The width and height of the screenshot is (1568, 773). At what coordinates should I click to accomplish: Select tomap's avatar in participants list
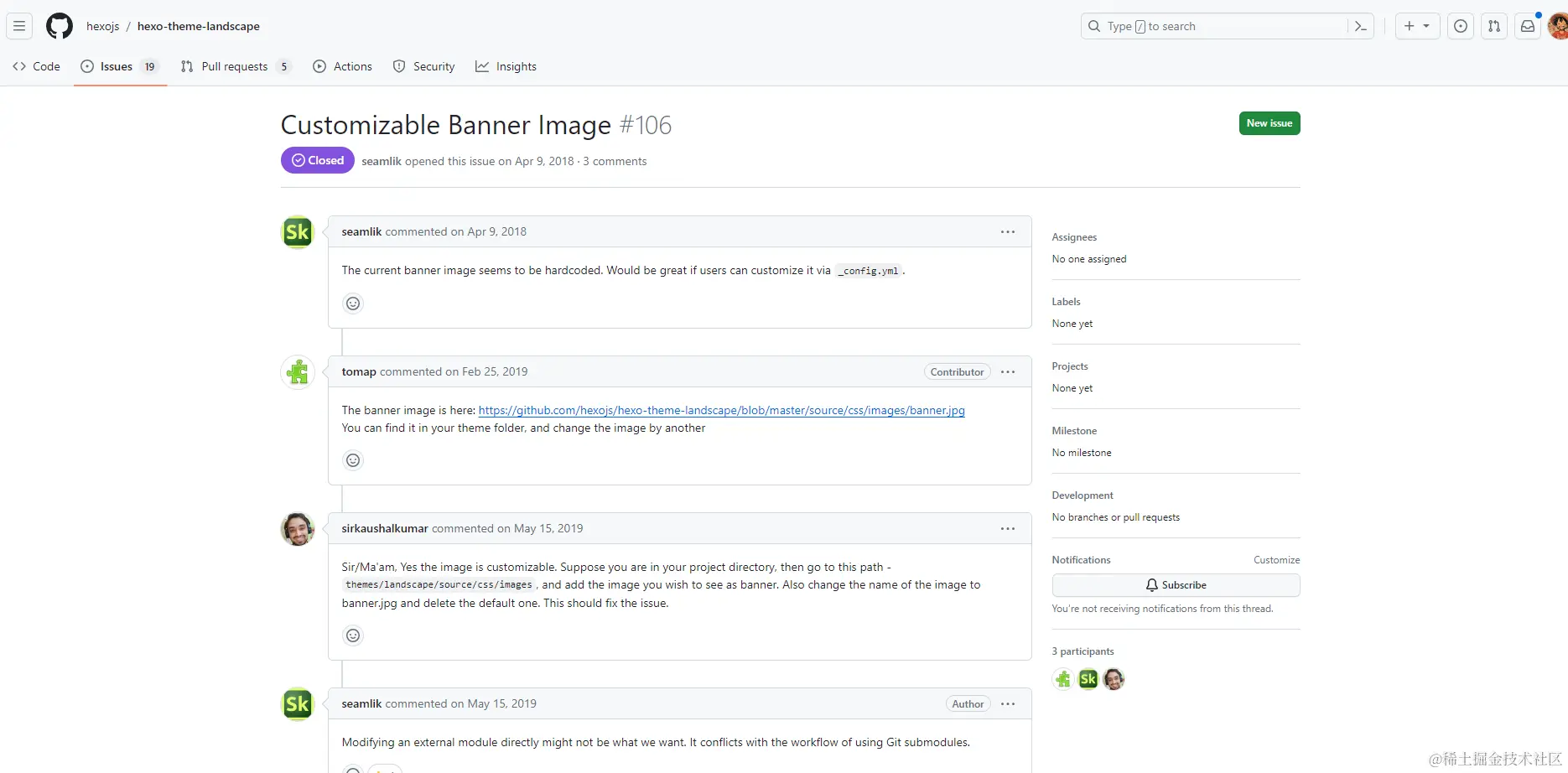pos(1063,679)
